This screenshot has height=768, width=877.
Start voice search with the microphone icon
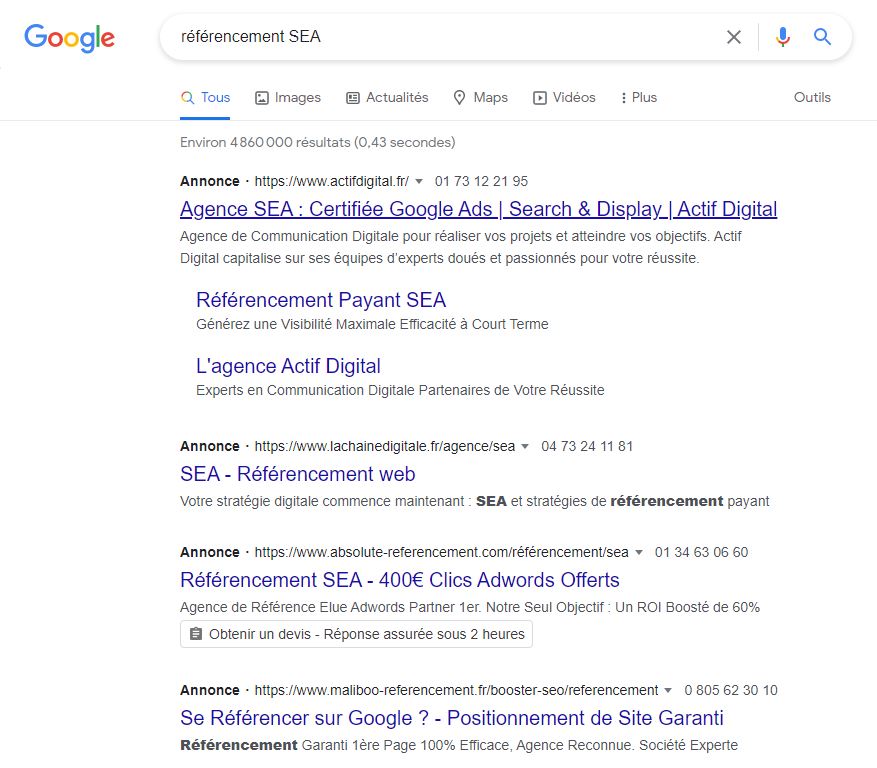(x=782, y=37)
